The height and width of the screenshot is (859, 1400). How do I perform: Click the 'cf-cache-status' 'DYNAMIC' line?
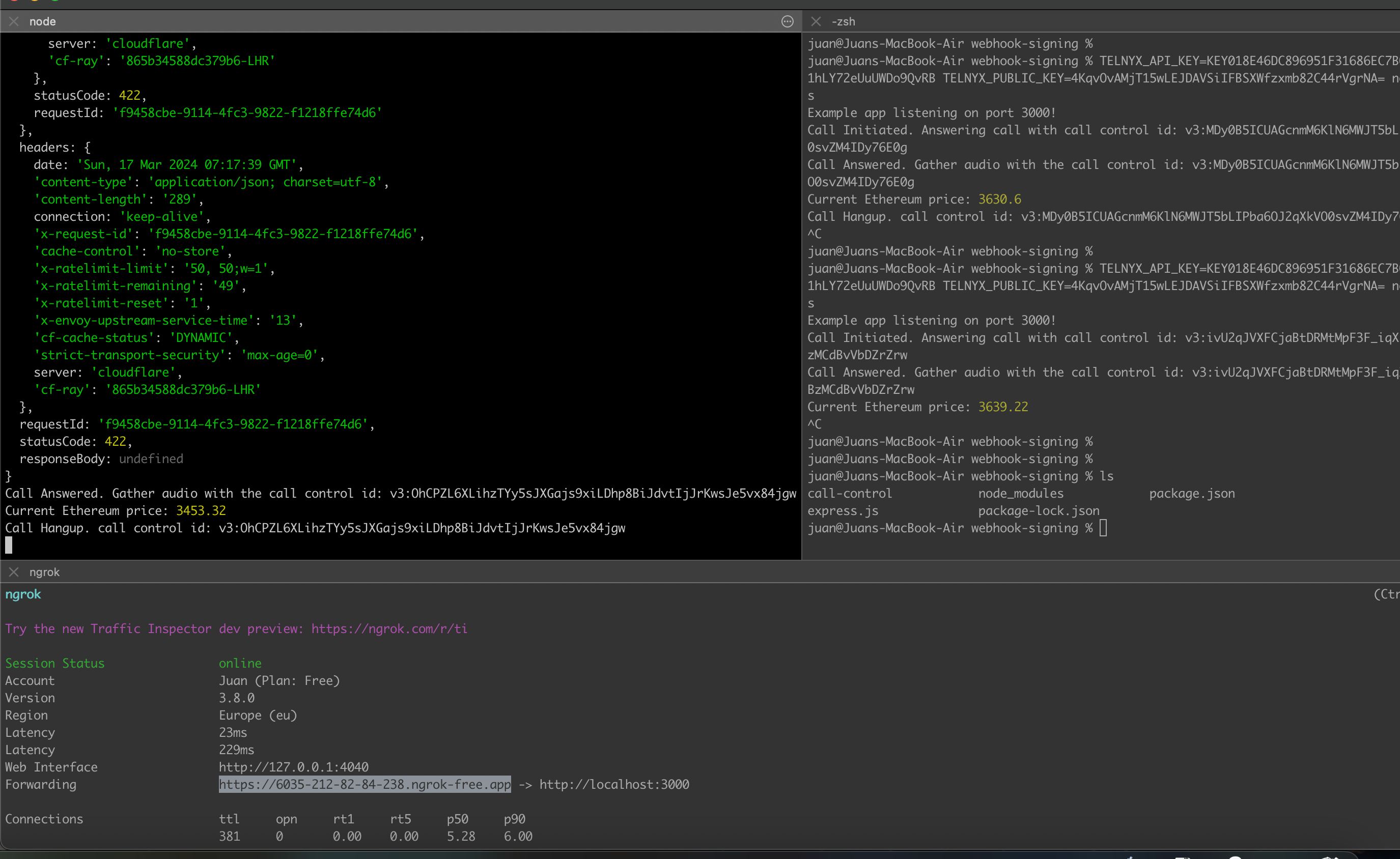pos(136,337)
